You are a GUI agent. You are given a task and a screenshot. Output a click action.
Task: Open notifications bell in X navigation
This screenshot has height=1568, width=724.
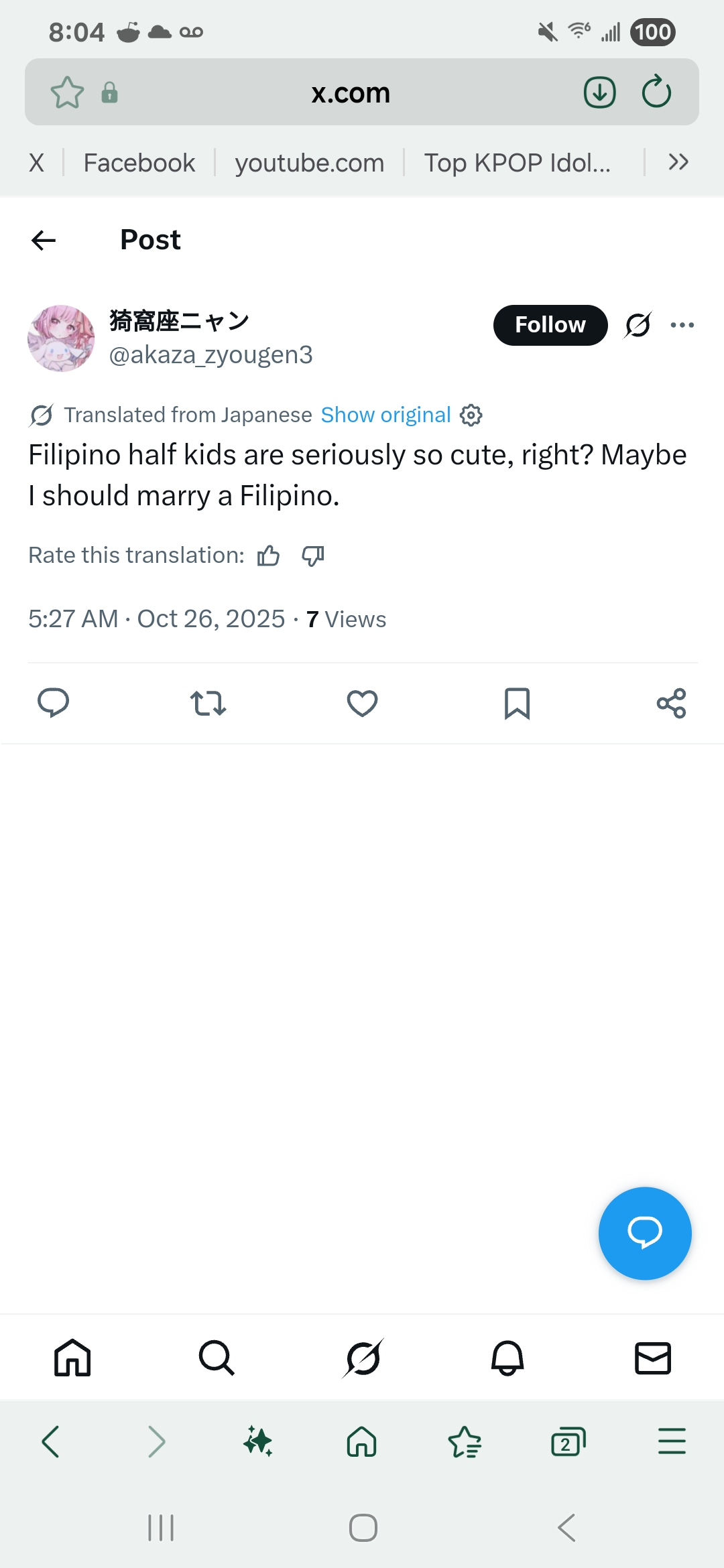[507, 1358]
